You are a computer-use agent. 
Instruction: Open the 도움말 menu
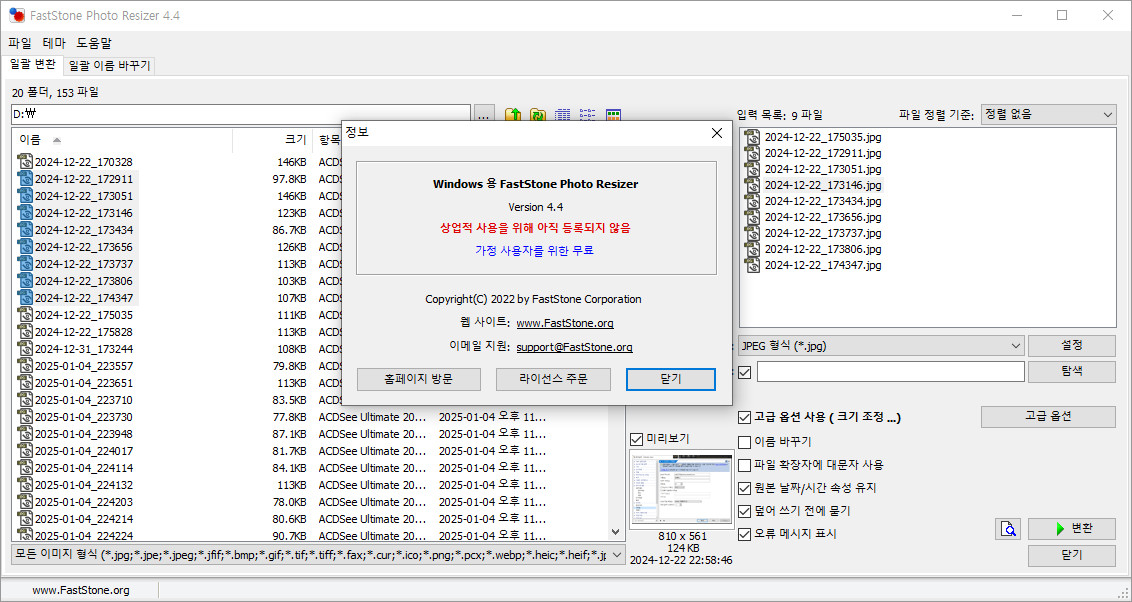[95, 43]
